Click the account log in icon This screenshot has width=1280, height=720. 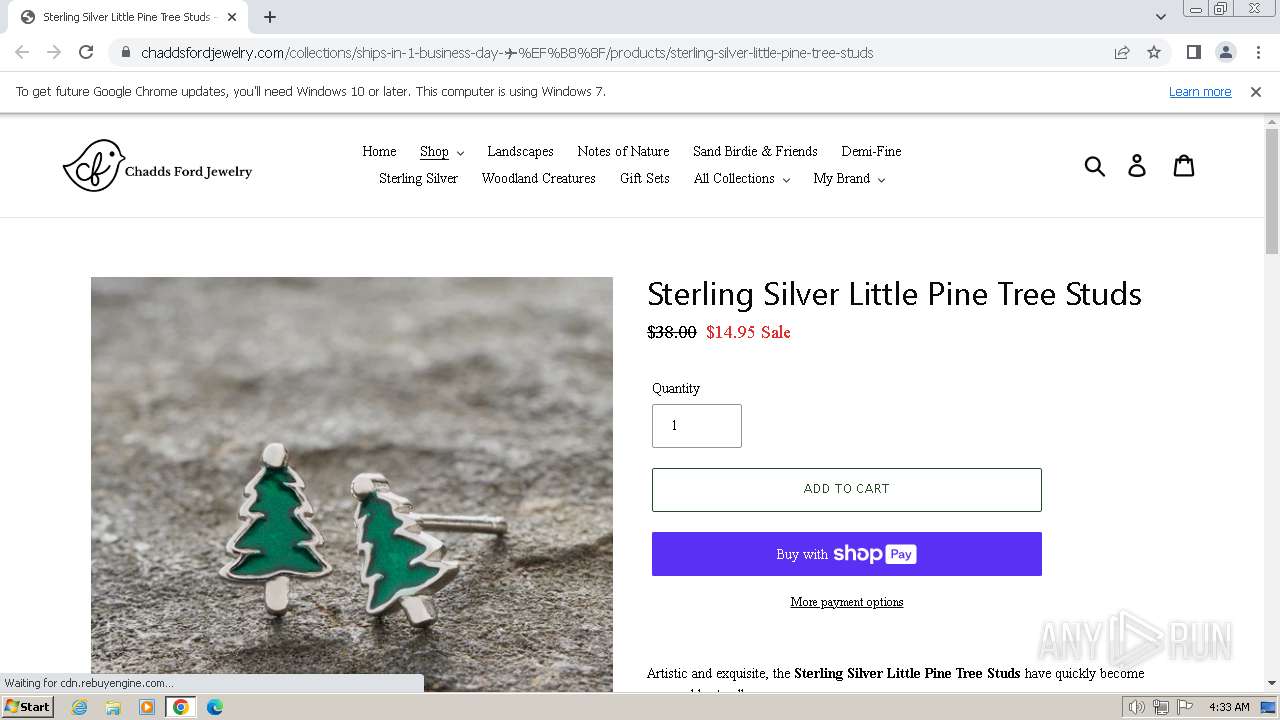(1137, 166)
